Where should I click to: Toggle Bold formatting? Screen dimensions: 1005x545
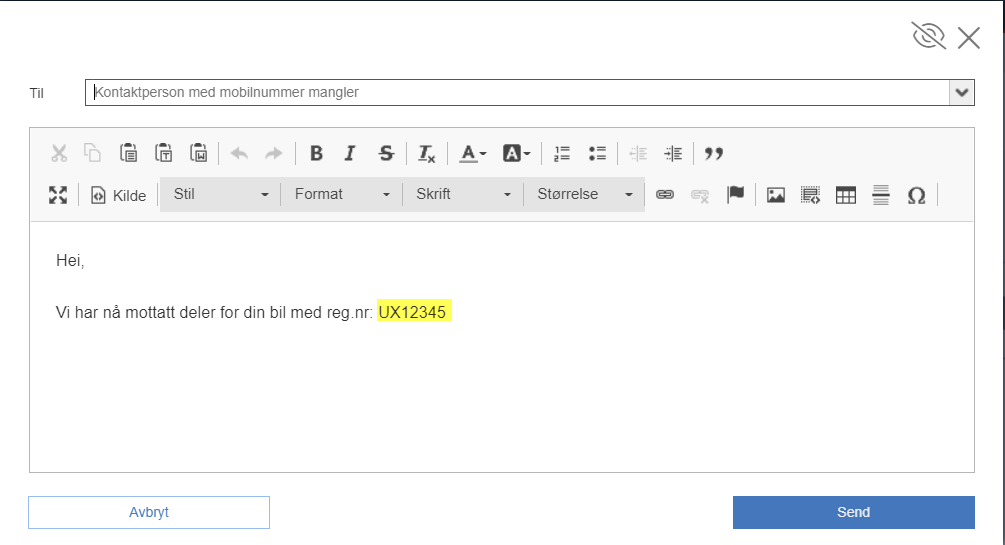pos(316,153)
